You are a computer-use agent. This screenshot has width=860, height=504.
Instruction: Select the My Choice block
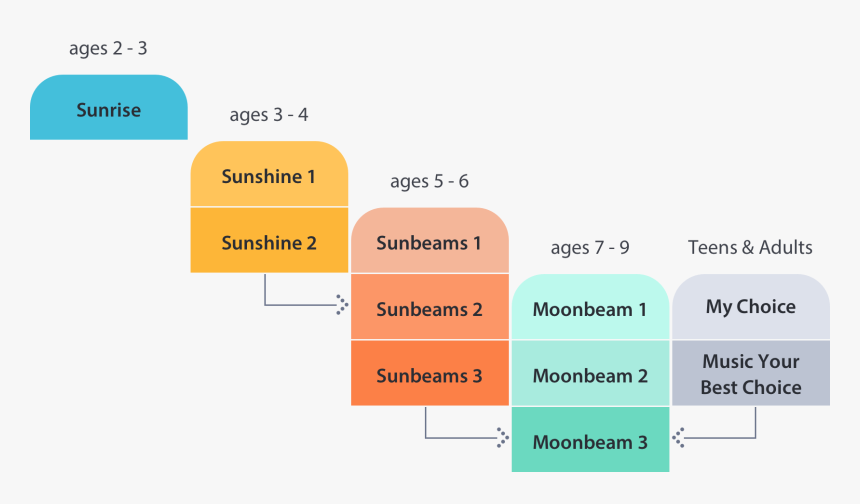pyautogui.click(x=751, y=306)
